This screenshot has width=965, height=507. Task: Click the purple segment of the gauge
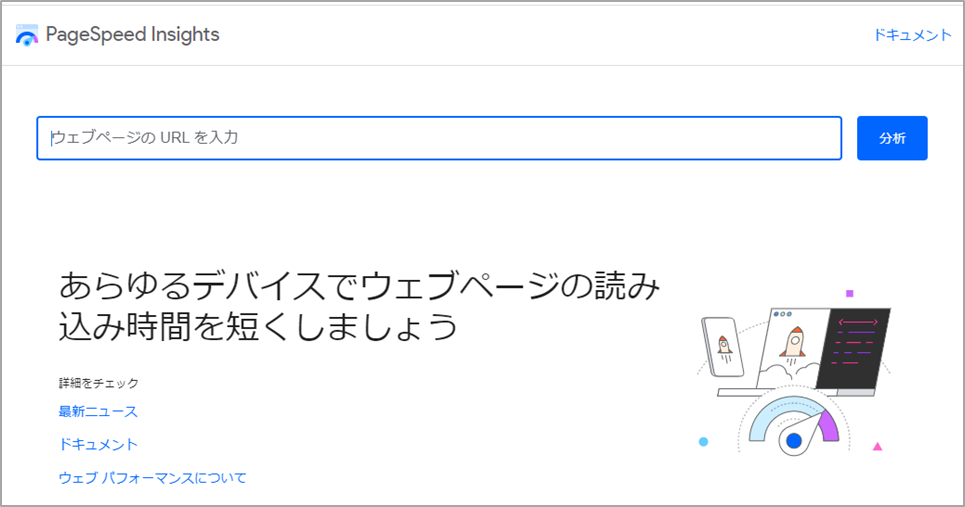pyautogui.click(x=830, y=426)
